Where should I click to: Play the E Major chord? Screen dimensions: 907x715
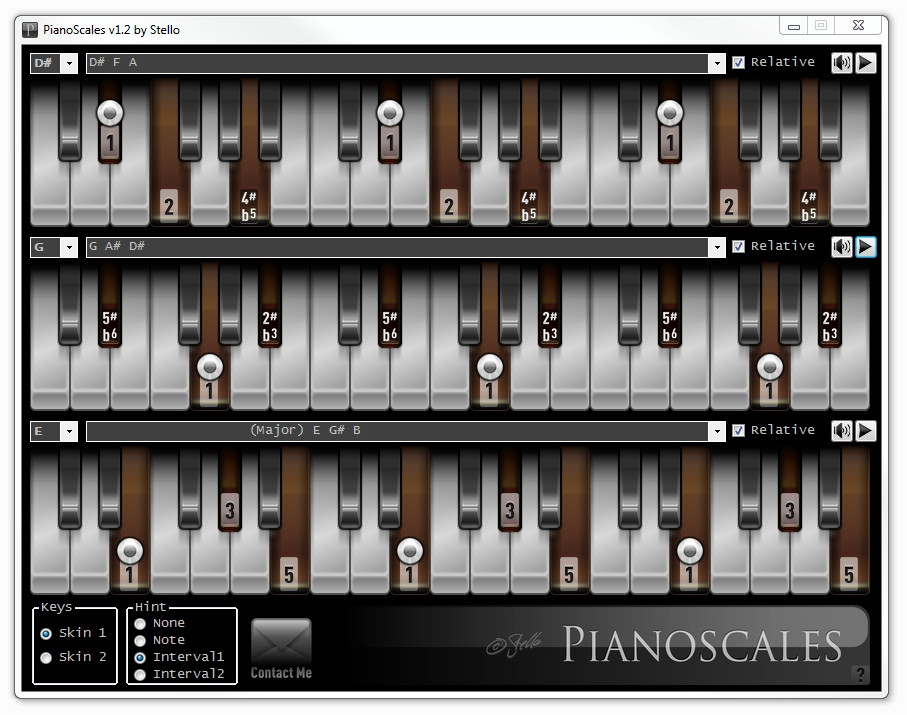tap(865, 431)
